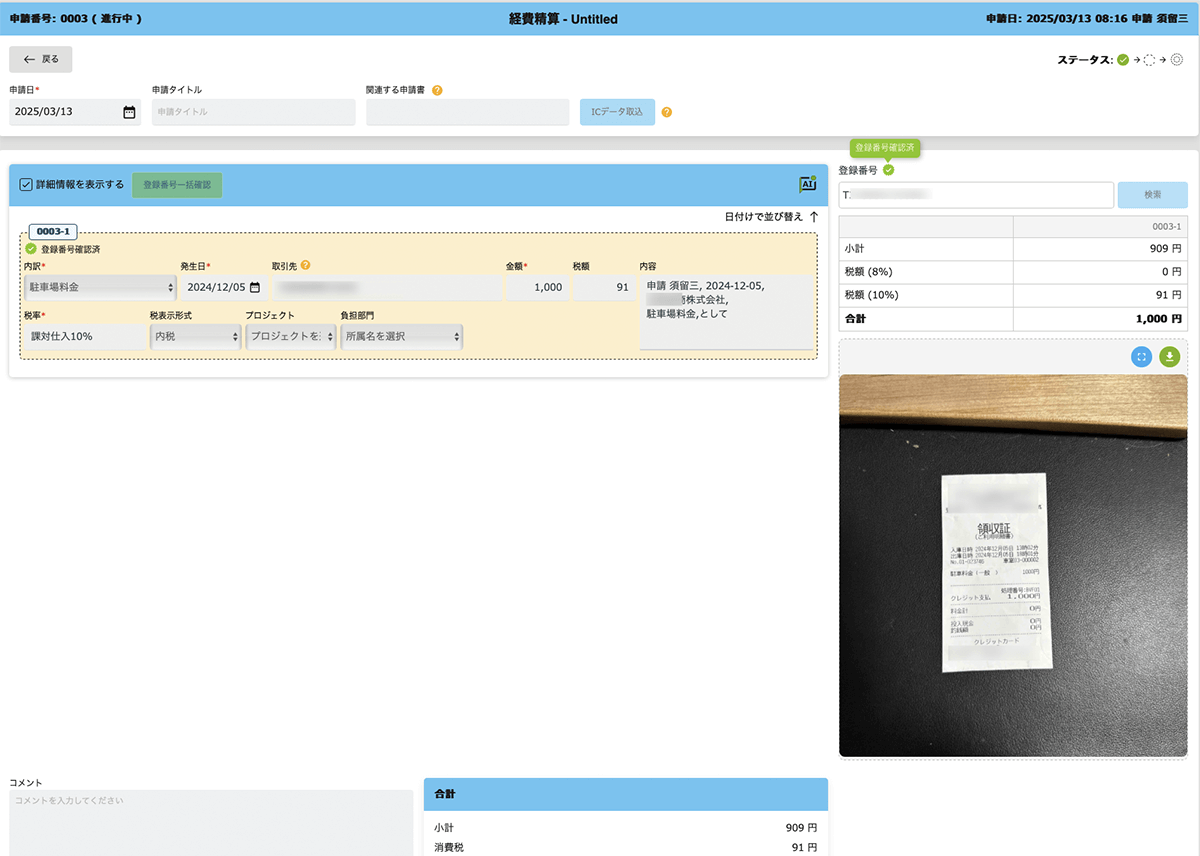1200x856 pixels.
Task: Click calendar icon in 発生日 field
Action: (255, 288)
